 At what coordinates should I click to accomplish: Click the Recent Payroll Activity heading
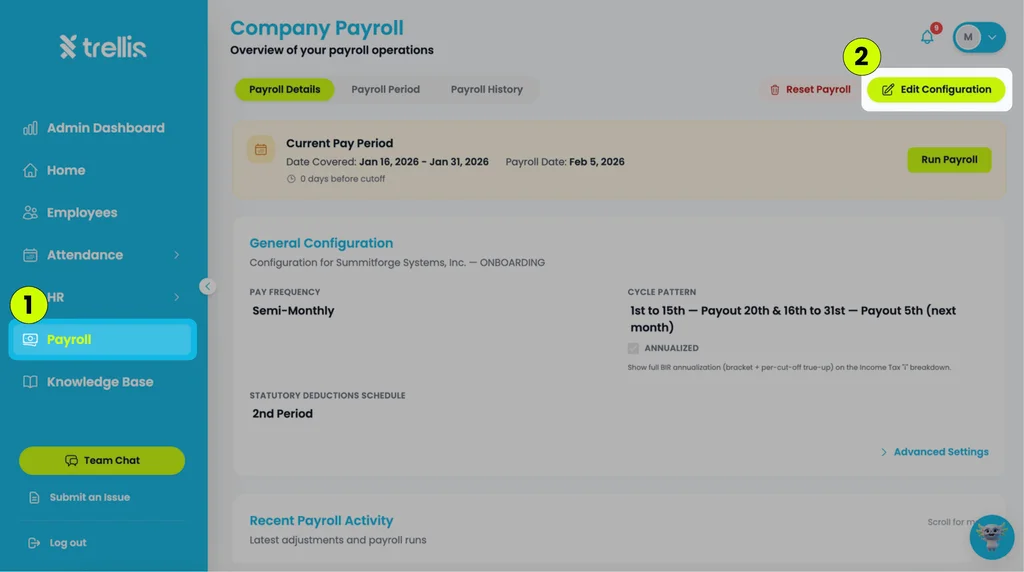pyautogui.click(x=321, y=521)
